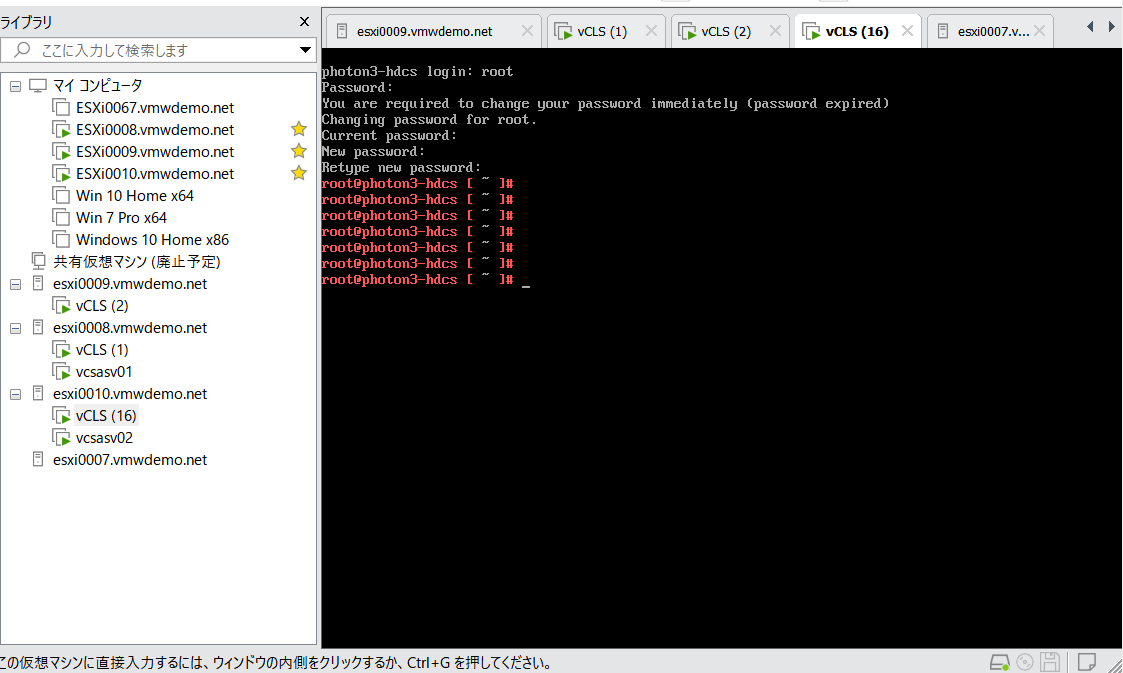Select esxi0008.vmwdemo.net server in library
This screenshot has width=1123, height=673.
coord(130,328)
